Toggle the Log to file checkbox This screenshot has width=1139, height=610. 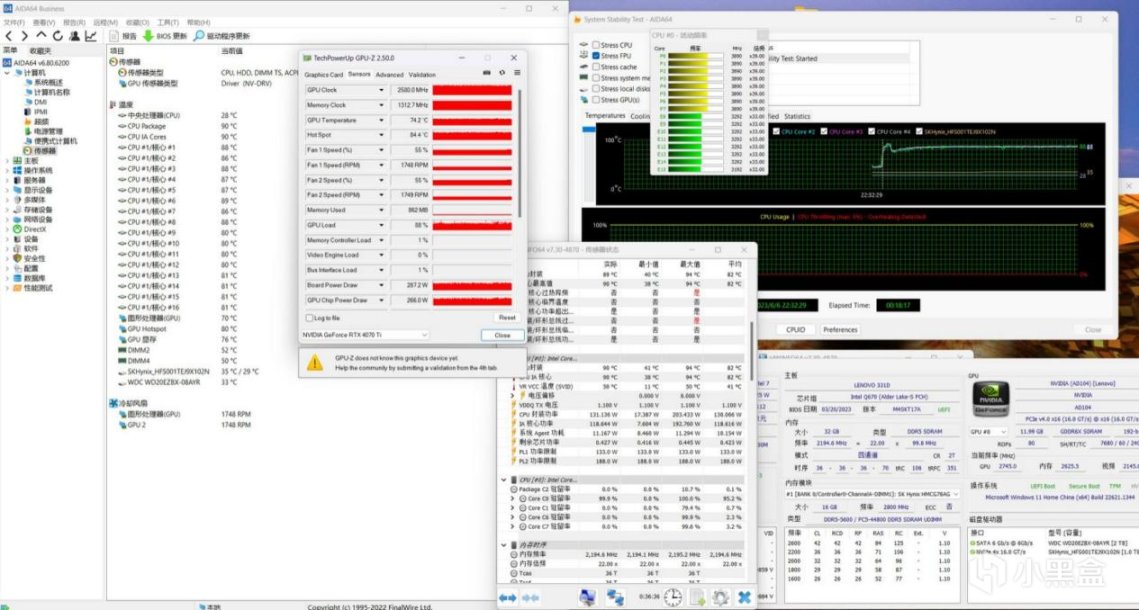310,318
